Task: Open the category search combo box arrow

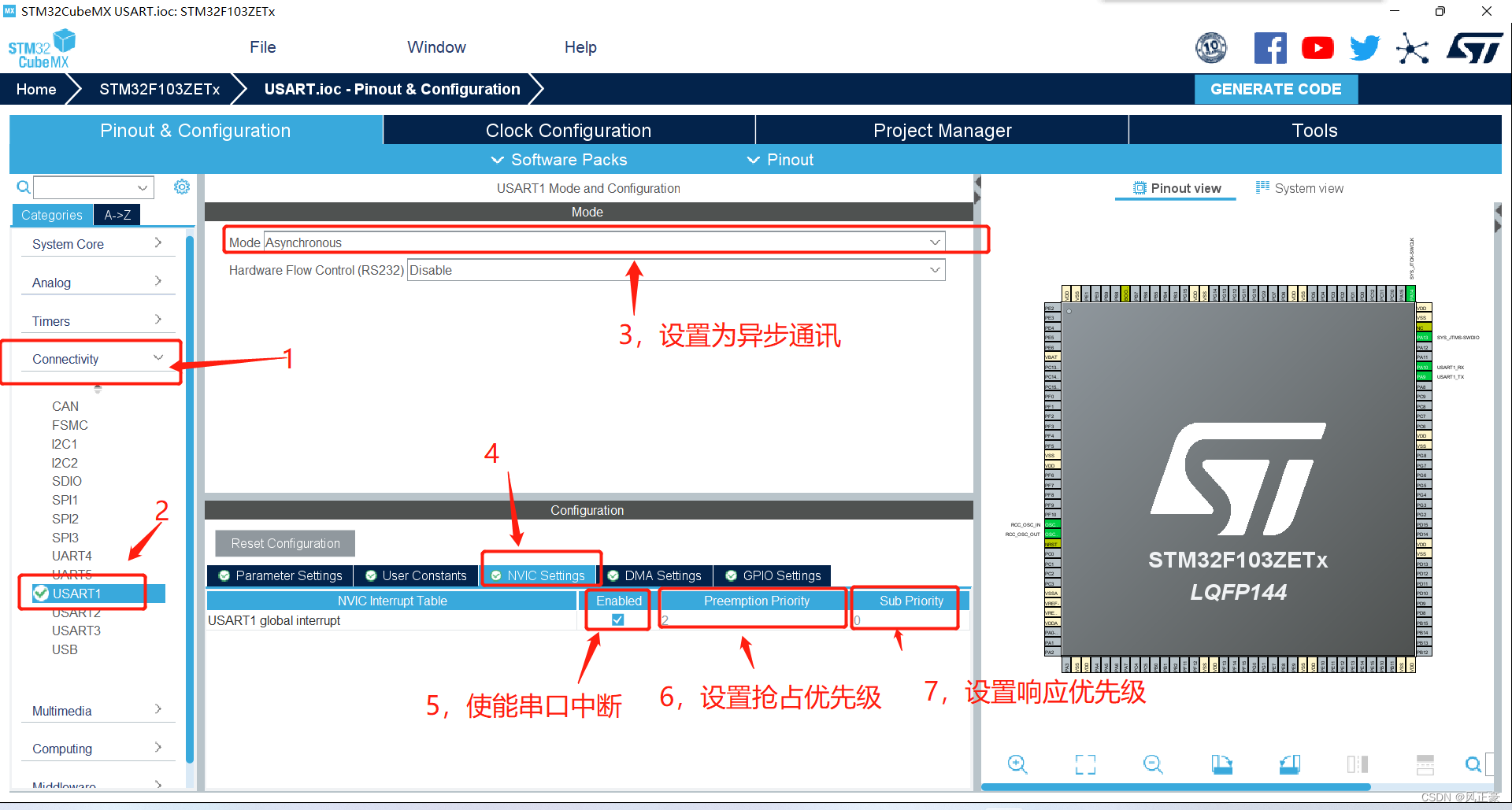Action: (143, 187)
